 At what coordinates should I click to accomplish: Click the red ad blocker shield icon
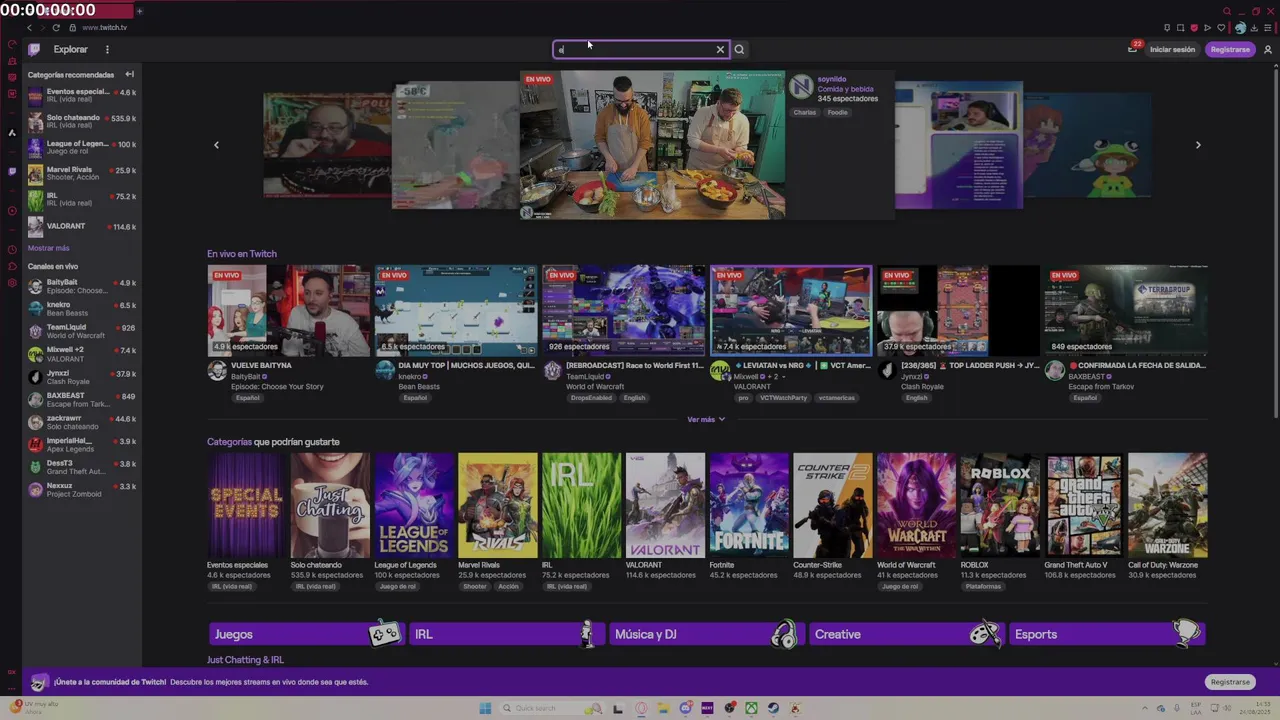[x=1194, y=28]
